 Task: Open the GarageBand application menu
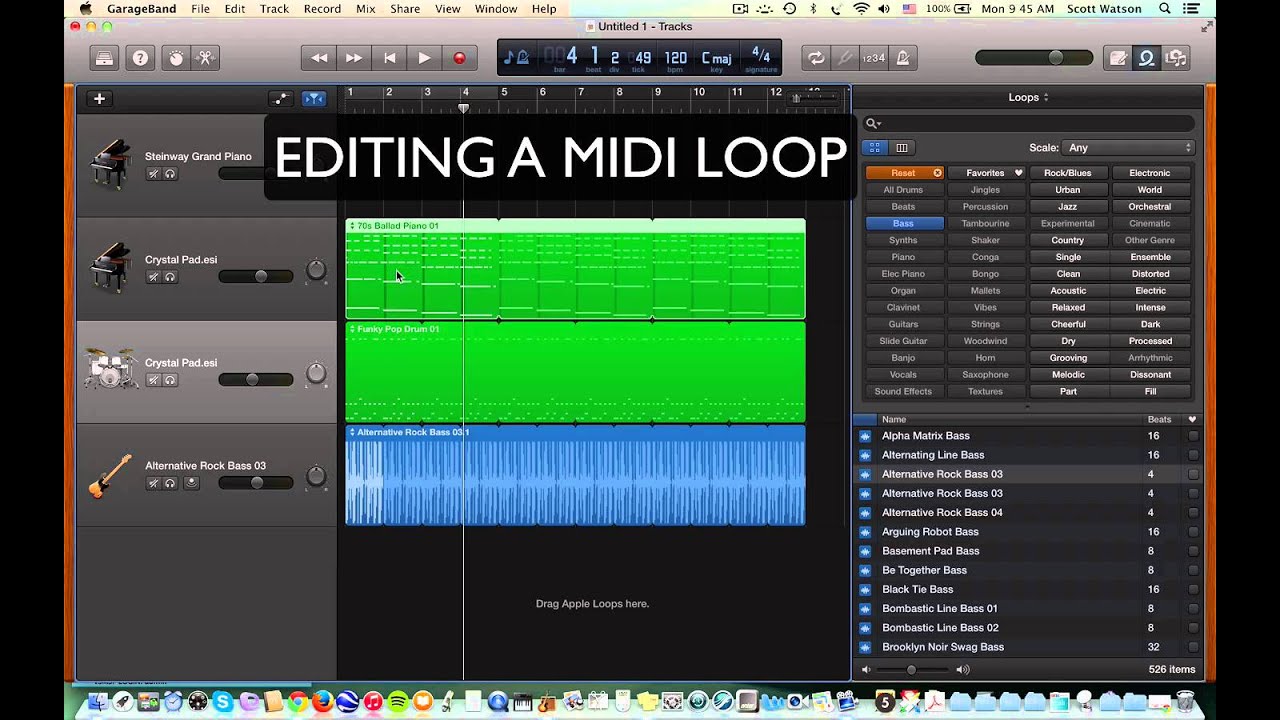(142, 9)
